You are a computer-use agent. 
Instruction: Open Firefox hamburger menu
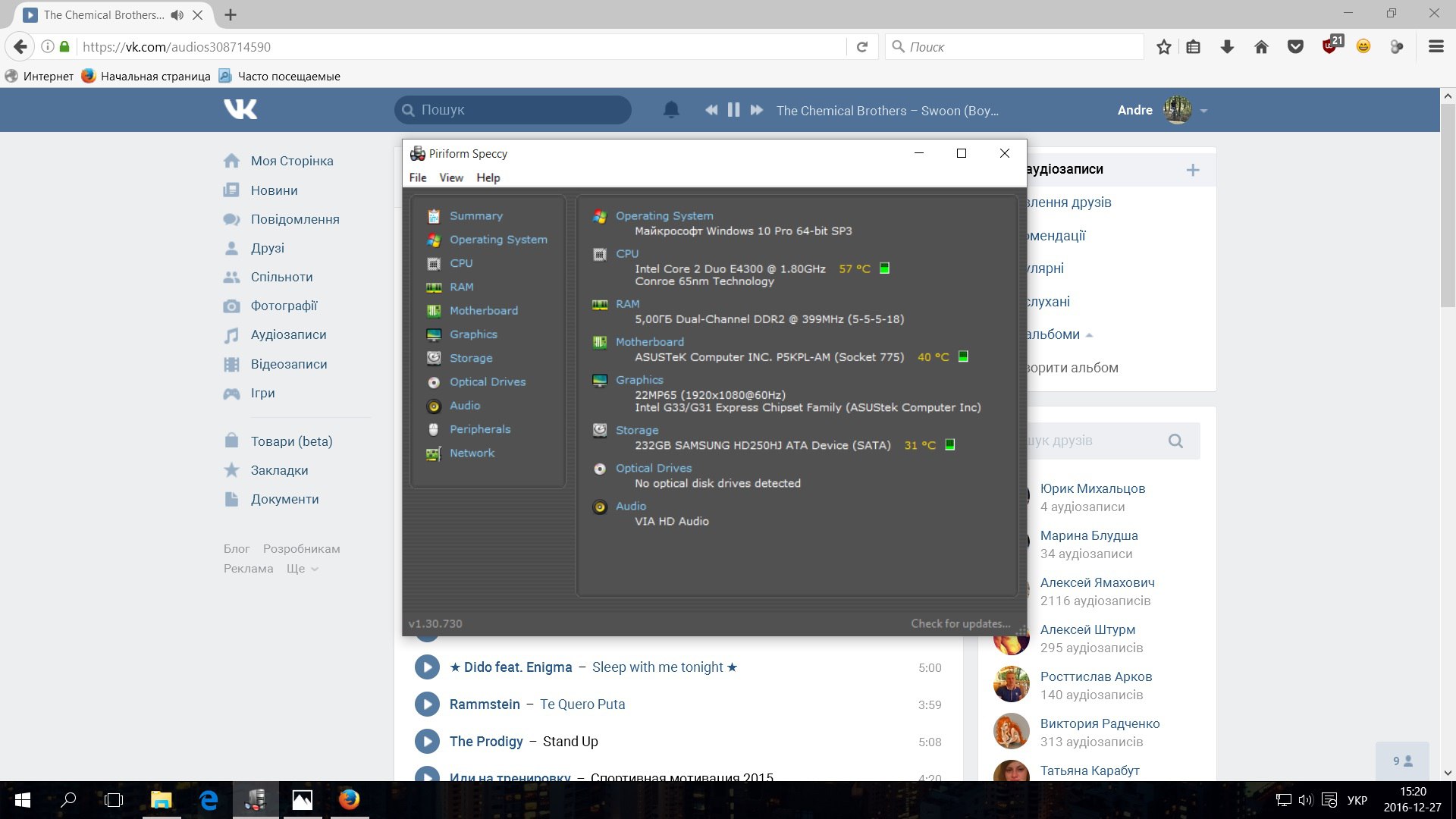pos(1436,47)
